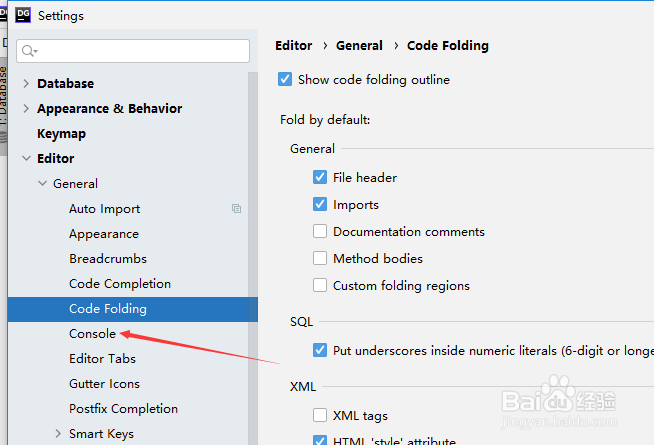Check the Method bodies checkbox

point(320,258)
